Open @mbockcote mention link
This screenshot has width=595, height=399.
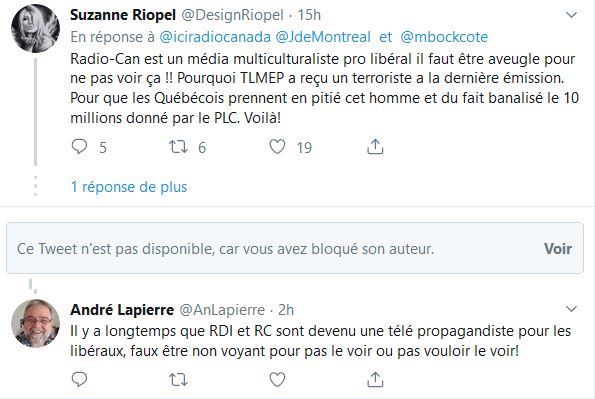[444, 37]
